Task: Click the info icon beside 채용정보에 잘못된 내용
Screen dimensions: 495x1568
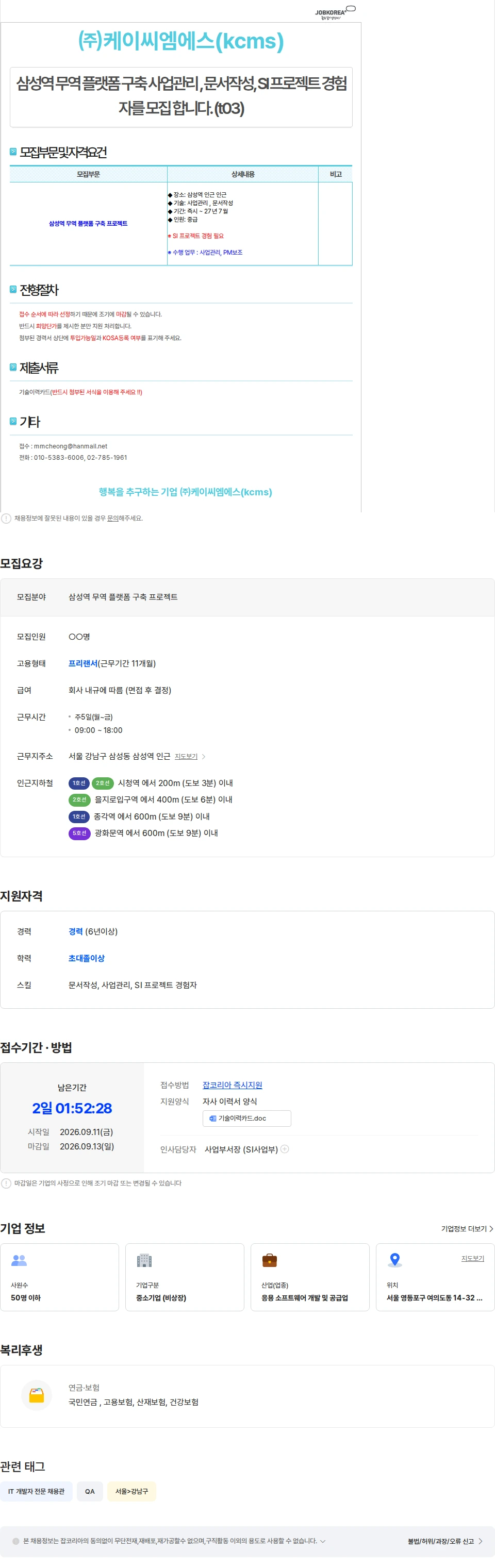Action: [x=6, y=519]
